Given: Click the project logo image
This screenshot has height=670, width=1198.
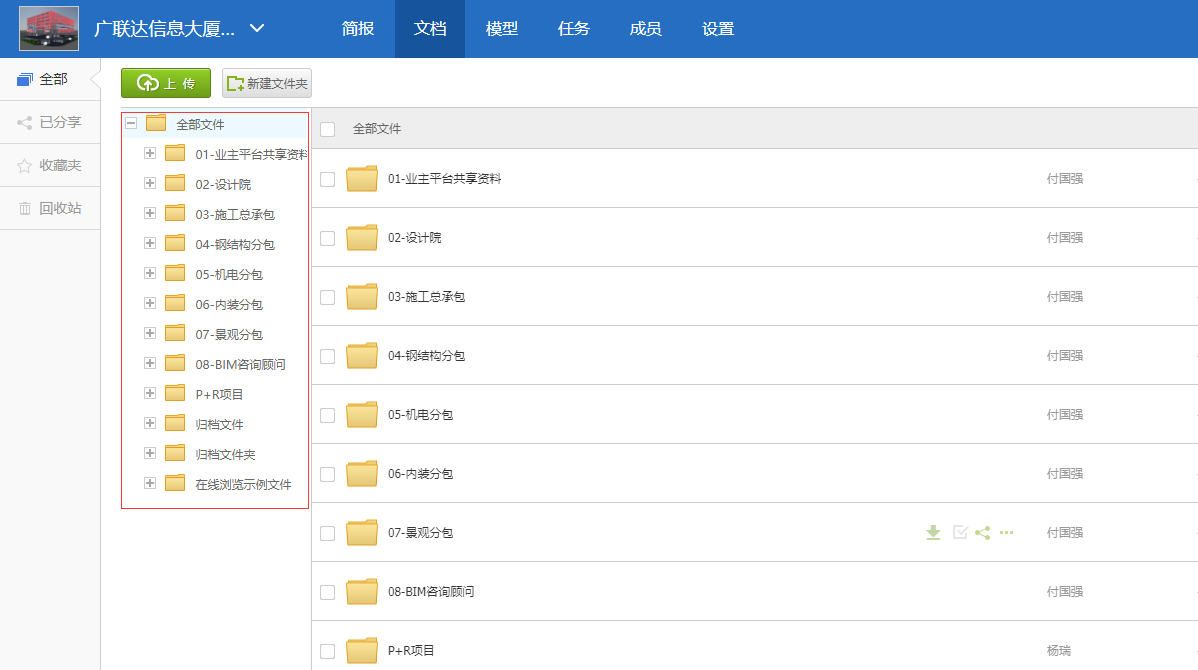Looking at the screenshot, I should (x=46, y=27).
